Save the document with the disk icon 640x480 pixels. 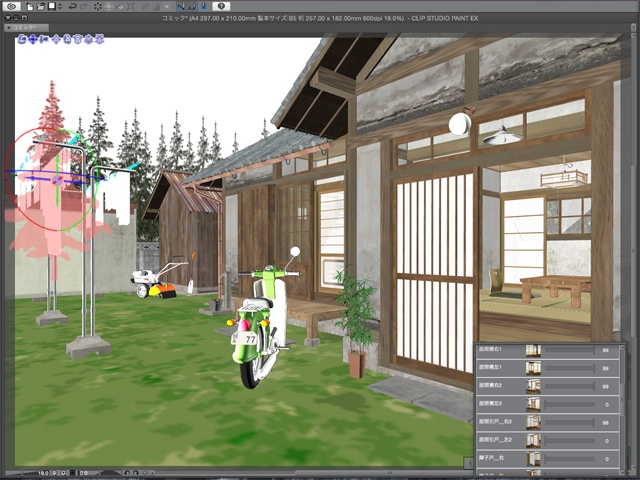(x=52, y=7)
